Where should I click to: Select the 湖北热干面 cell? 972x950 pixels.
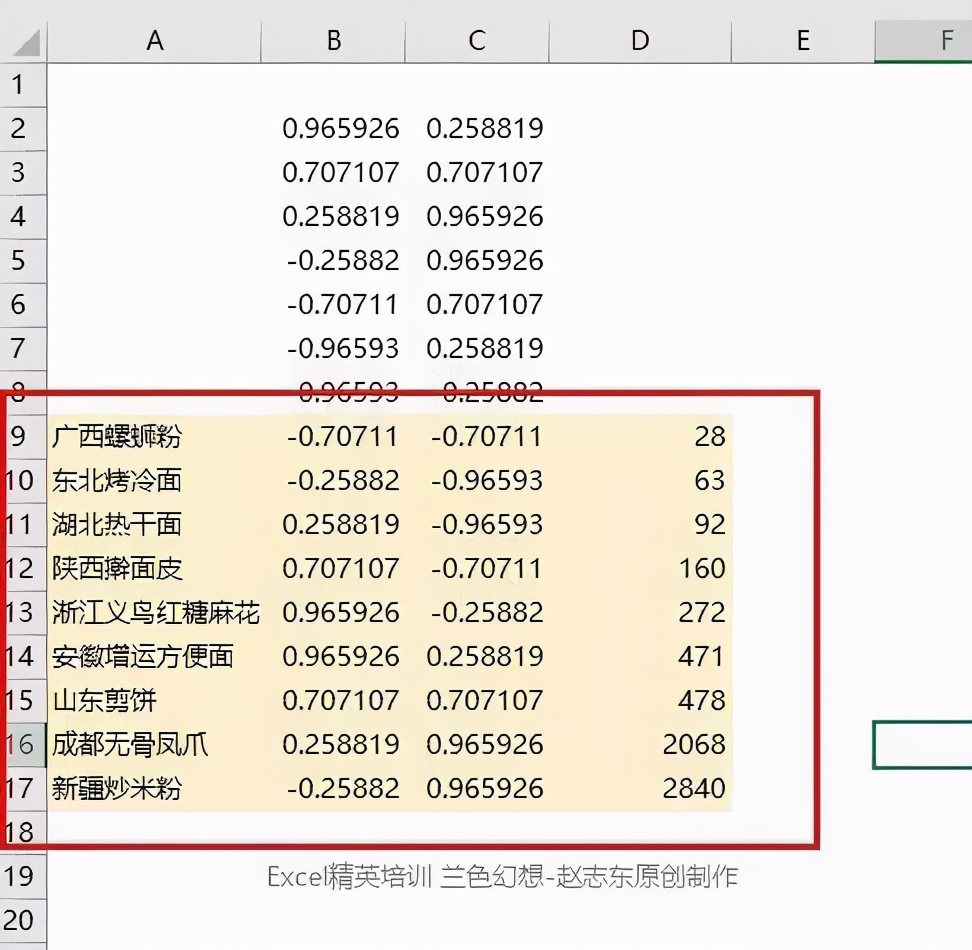pyautogui.click(x=117, y=524)
